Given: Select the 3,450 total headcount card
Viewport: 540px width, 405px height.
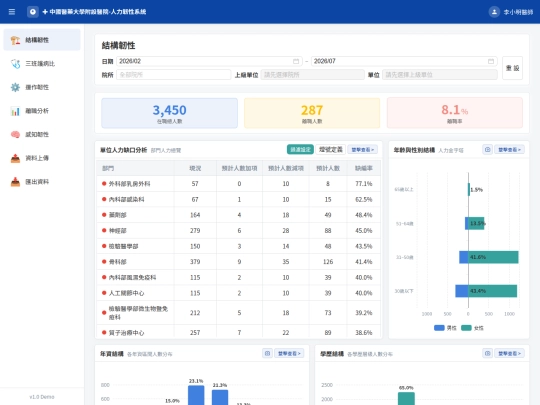Looking at the screenshot, I should pyautogui.click(x=169, y=113).
